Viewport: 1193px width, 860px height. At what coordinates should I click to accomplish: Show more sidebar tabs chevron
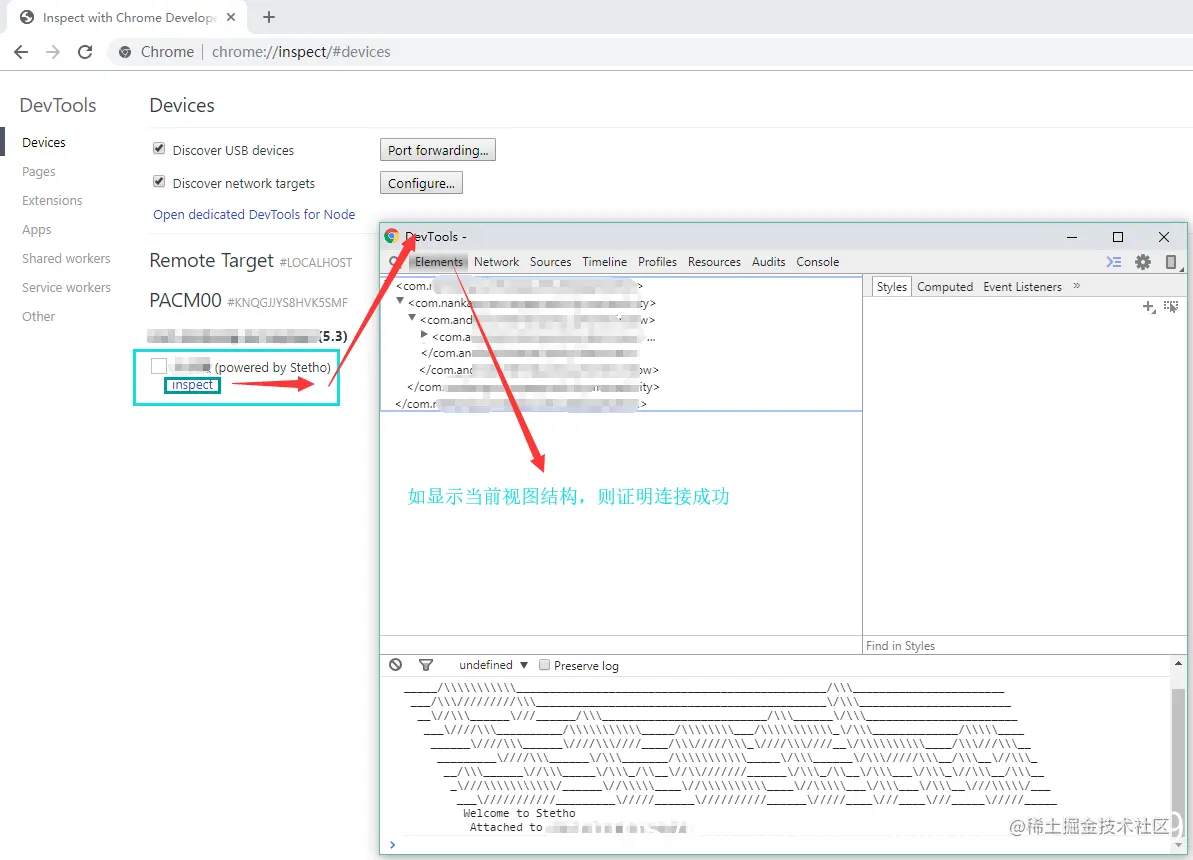(x=1077, y=286)
